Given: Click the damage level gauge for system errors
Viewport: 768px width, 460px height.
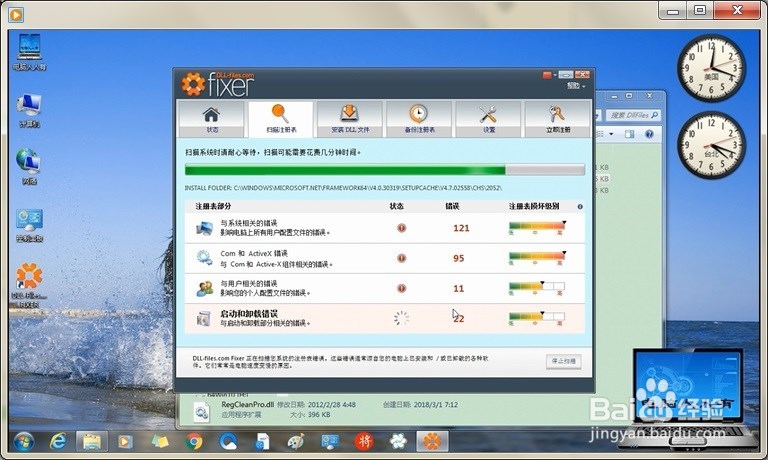Looking at the screenshot, I should [x=537, y=228].
